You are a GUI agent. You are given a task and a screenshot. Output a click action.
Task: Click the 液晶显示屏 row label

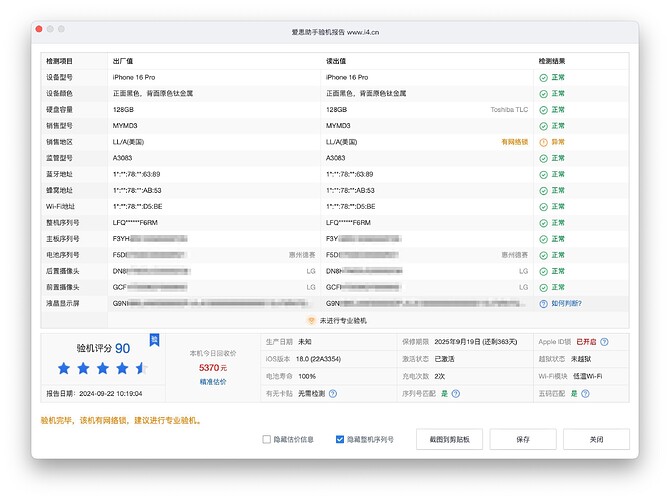click(62, 303)
